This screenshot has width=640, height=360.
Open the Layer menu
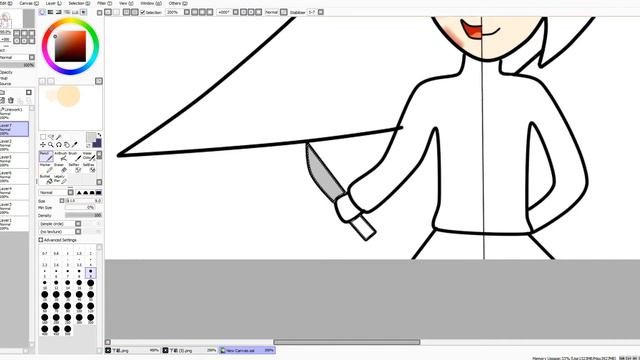(53, 3)
